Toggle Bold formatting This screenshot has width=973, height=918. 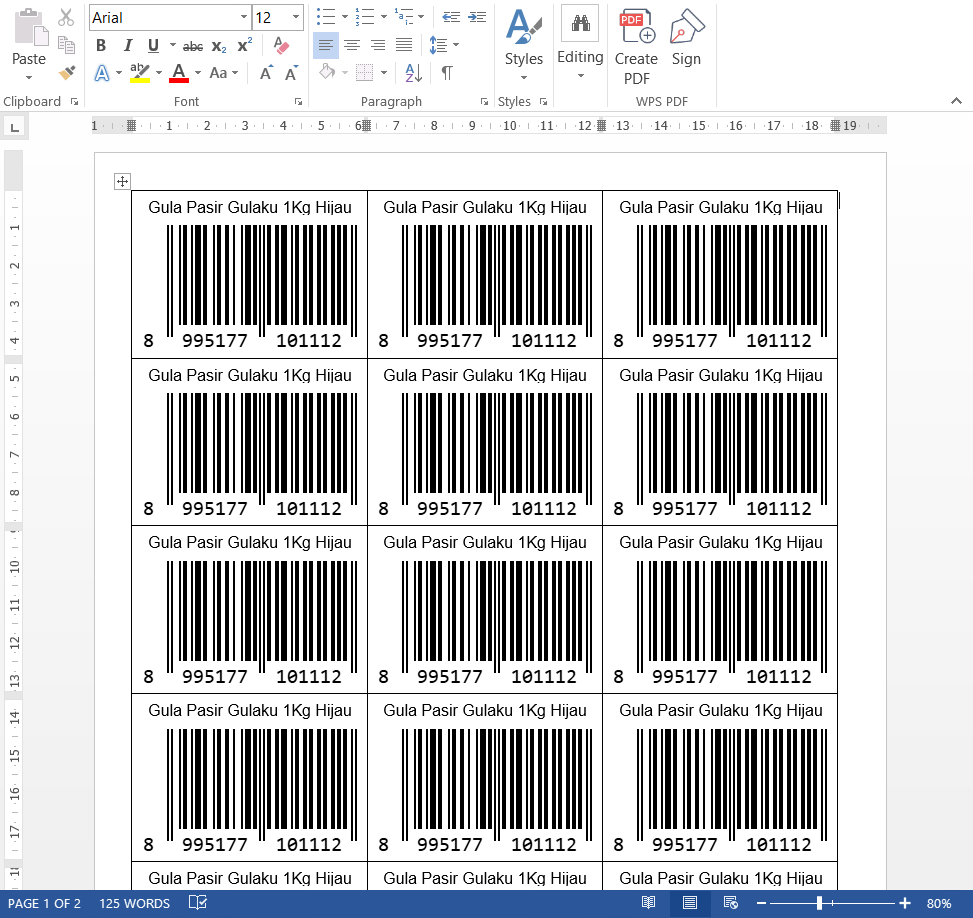pyautogui.click(x=101, y=46)
